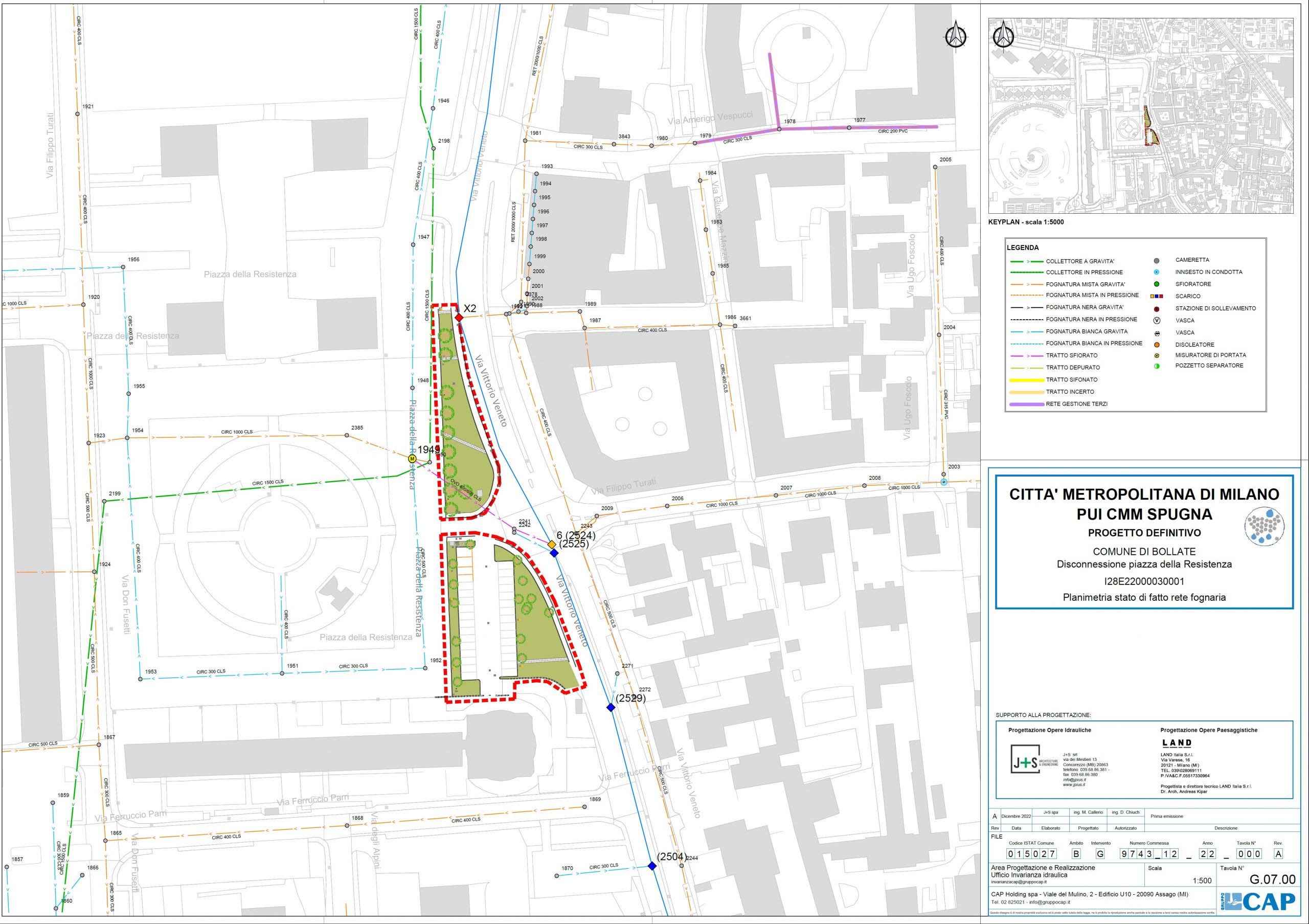The height and width of the screenshot is (924, 1309).
Task: Click the yellow Tratto sifonato legend line
Action: 1026,379
